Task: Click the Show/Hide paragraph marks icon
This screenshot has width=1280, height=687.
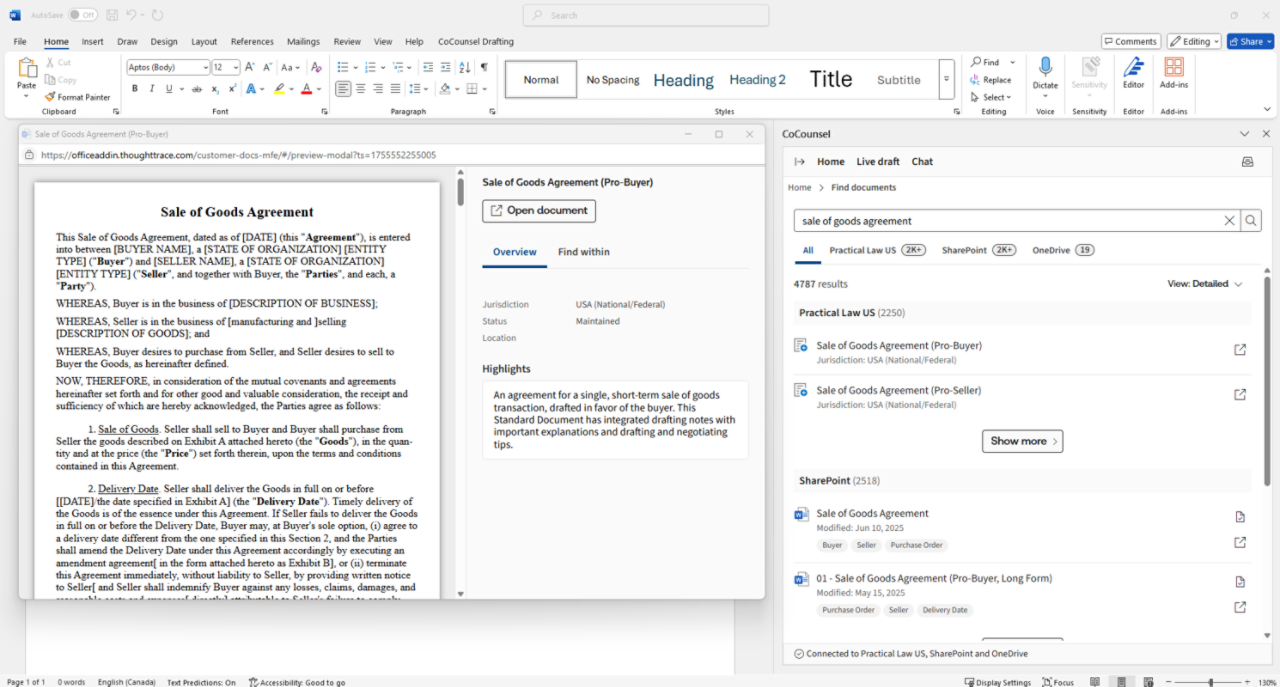Action: tap(484, 67)
